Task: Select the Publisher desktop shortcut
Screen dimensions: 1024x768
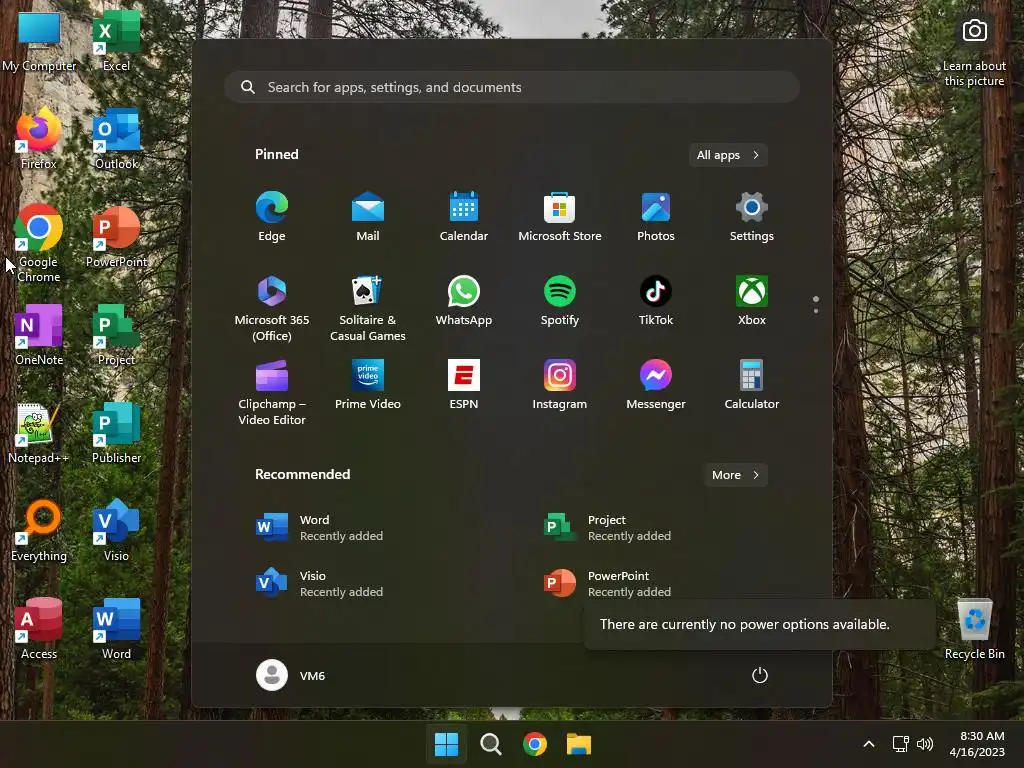Action: point(116,434)
